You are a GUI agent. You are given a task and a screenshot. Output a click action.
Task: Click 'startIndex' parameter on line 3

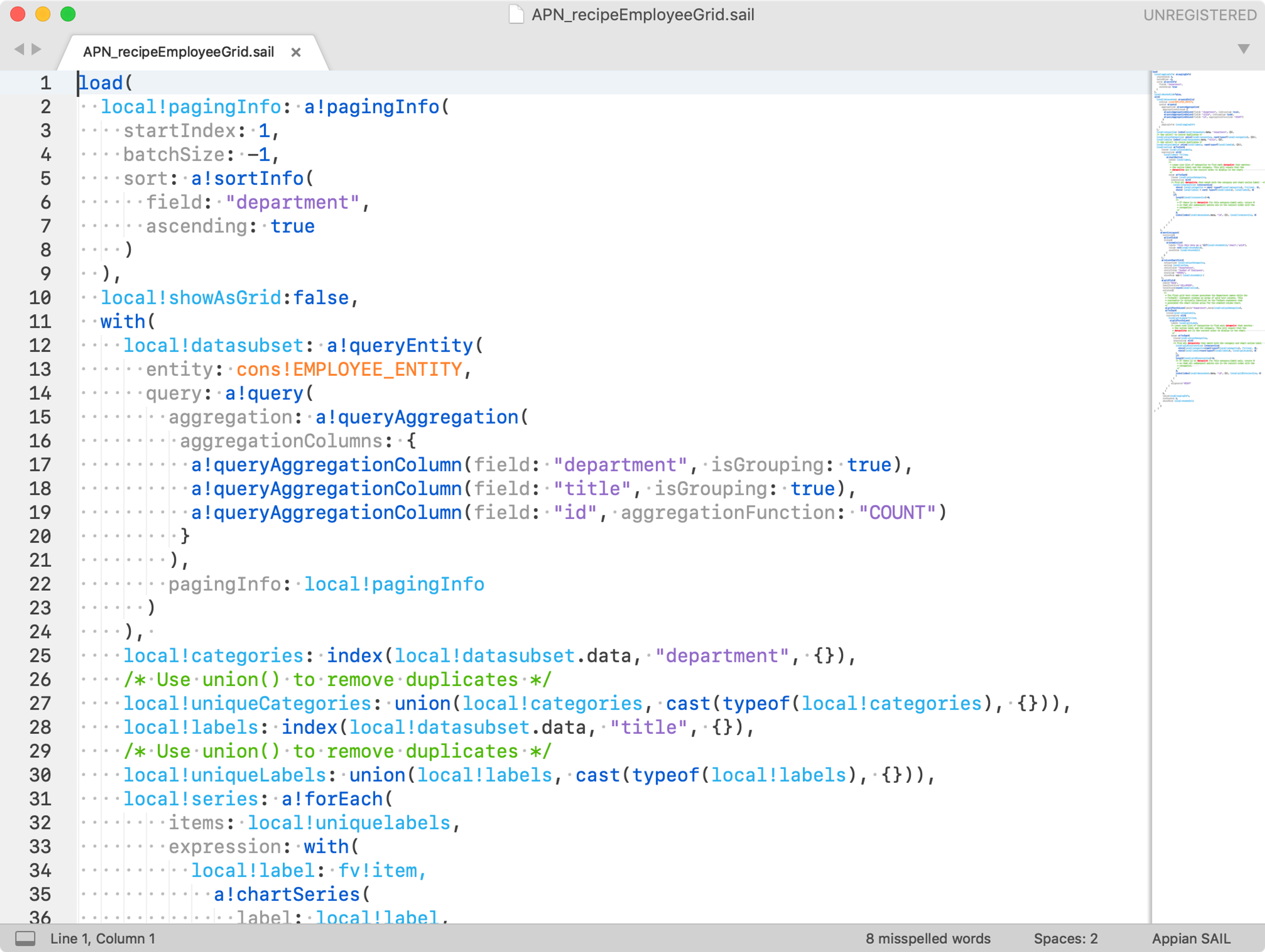pyautogui.click(x=180, y=131)
